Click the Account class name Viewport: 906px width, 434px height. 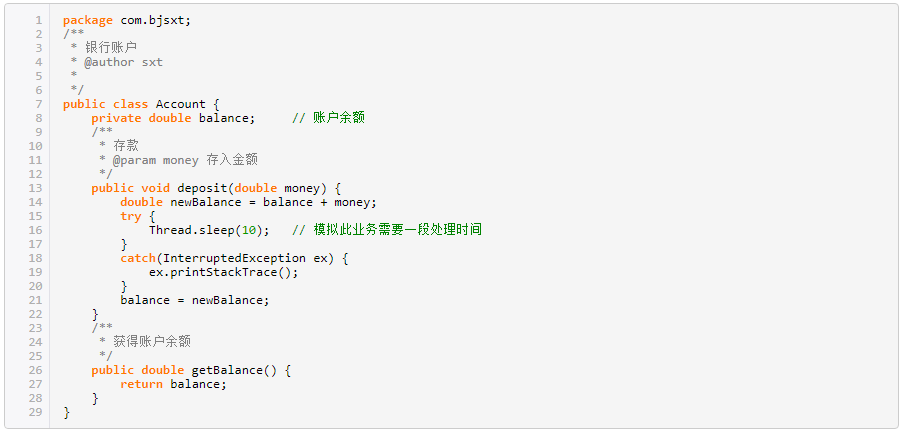click(181, 104)
